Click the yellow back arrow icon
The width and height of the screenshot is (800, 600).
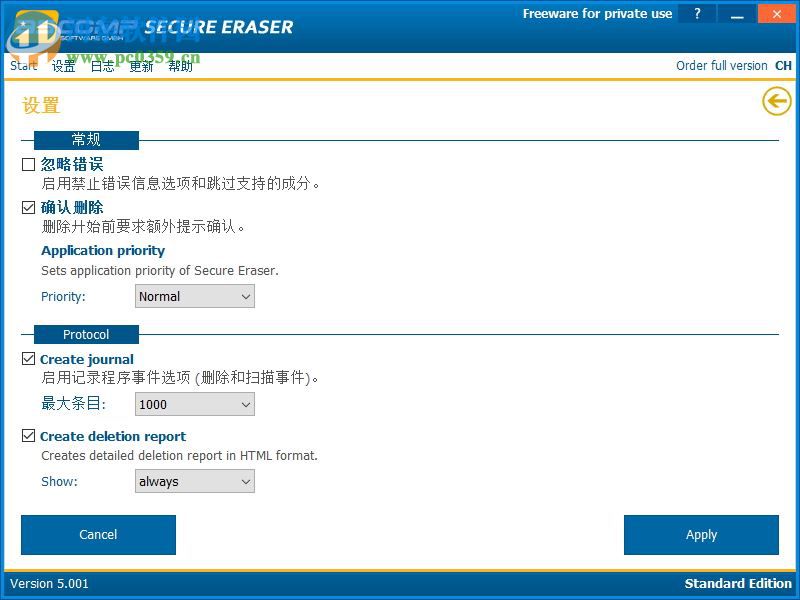click(x=776, y=101)
